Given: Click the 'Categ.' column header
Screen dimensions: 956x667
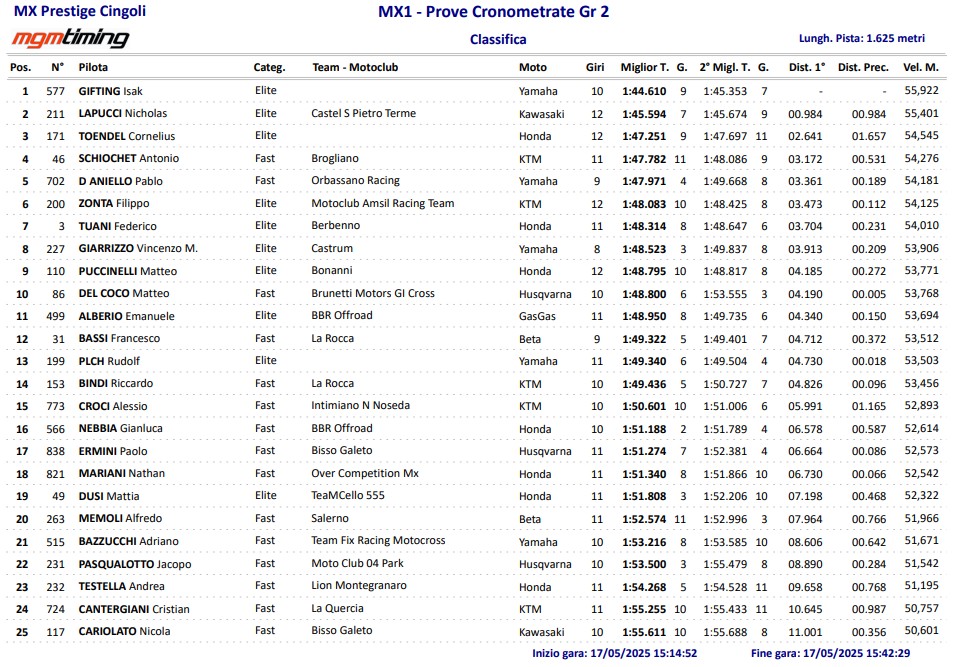Looking at the screenshot, I should [269, 68].
